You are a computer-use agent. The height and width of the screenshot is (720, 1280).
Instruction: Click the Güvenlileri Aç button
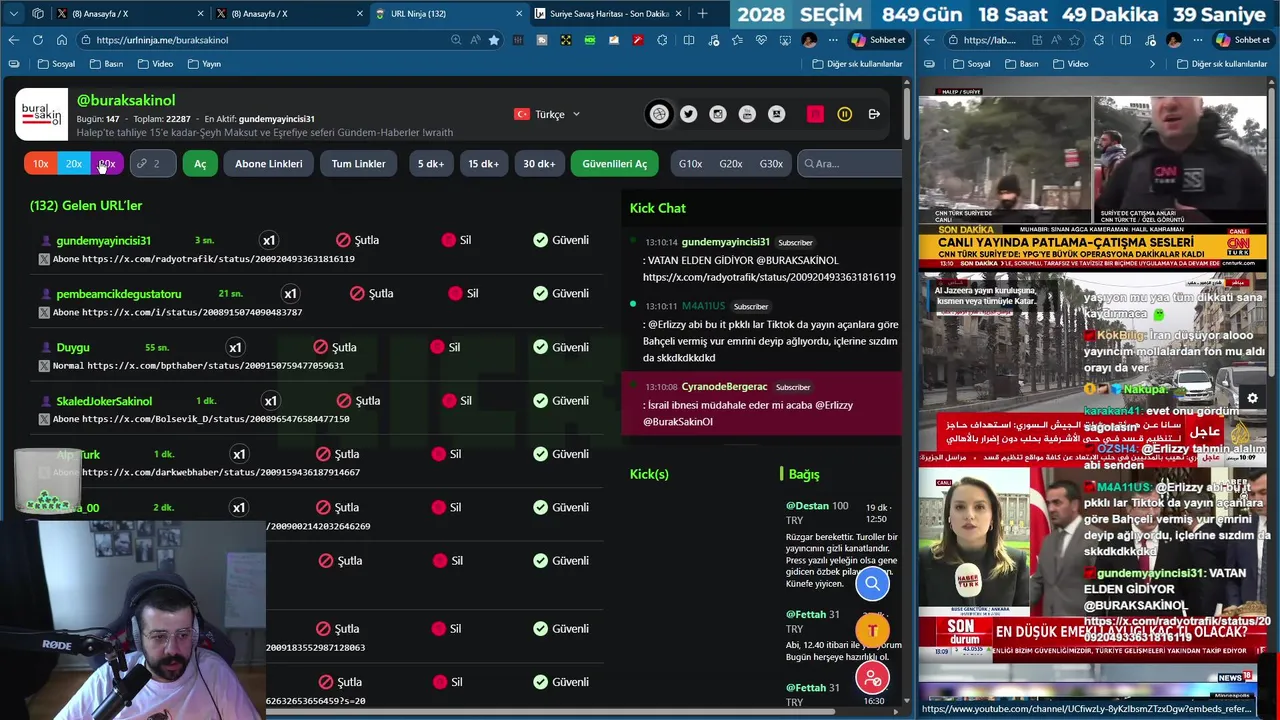click(614, 164)
